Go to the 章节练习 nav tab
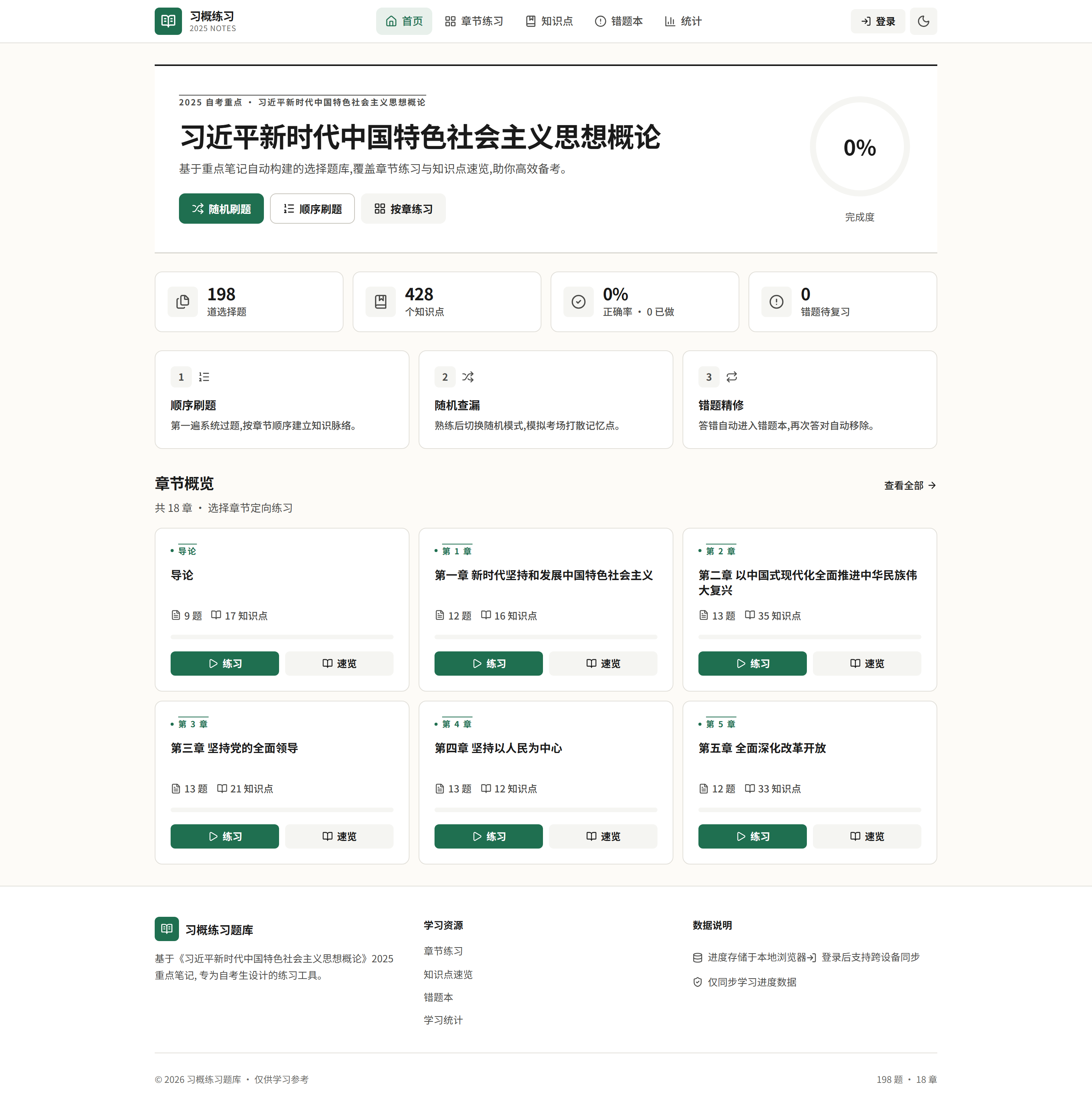Viewport: 1092px width, 1117px height. point(474,21)
